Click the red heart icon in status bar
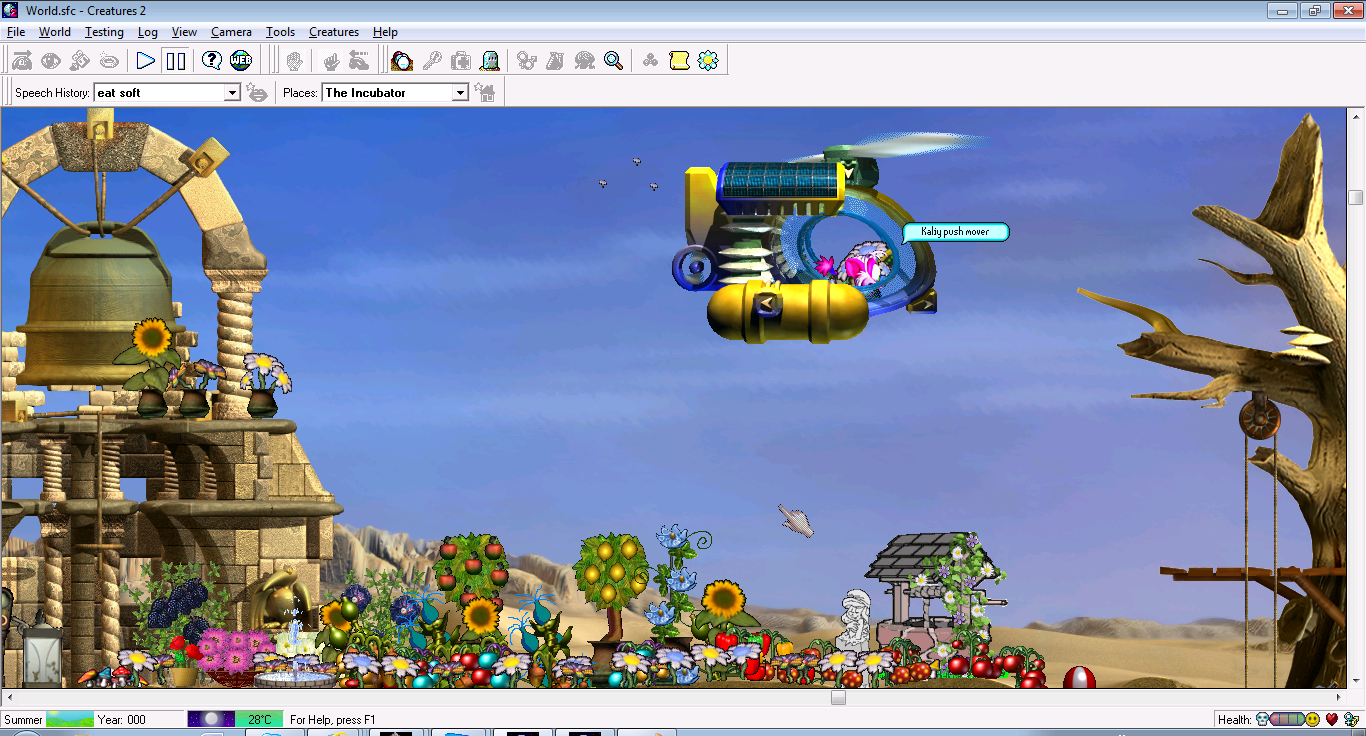Image resolution: width=1366 pixels, height=736 pixels. [x=1331, y=719]
